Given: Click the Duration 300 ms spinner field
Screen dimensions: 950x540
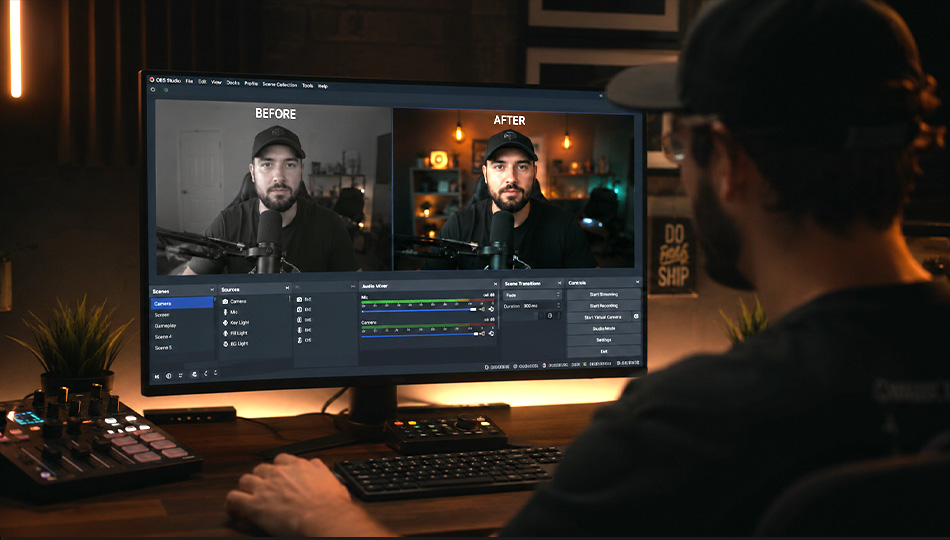Looking at the screenshot, I should tap(541, 306).
